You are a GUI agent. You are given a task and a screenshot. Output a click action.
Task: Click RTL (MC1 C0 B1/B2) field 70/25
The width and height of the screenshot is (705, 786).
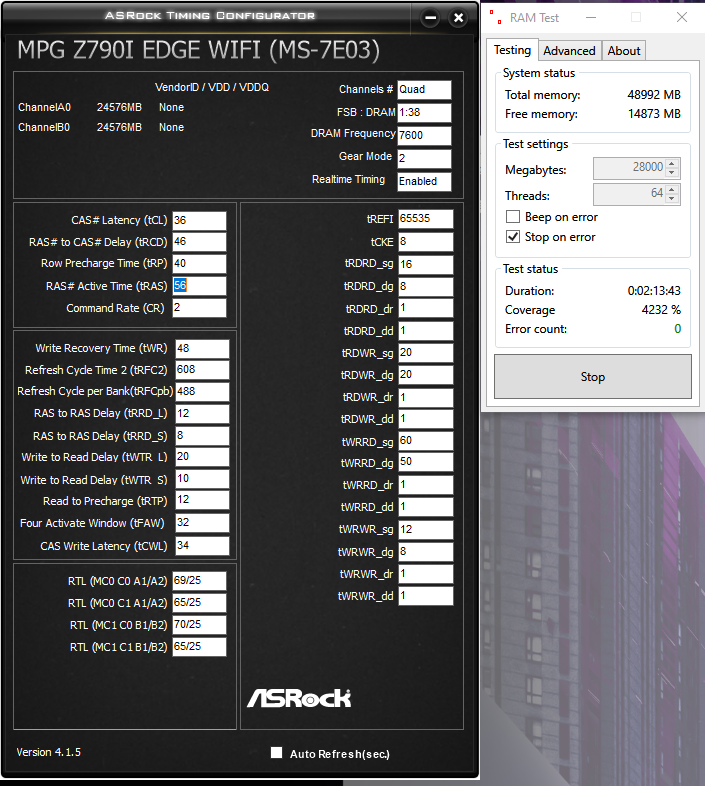pyautogui.click(x=199, y=625)
